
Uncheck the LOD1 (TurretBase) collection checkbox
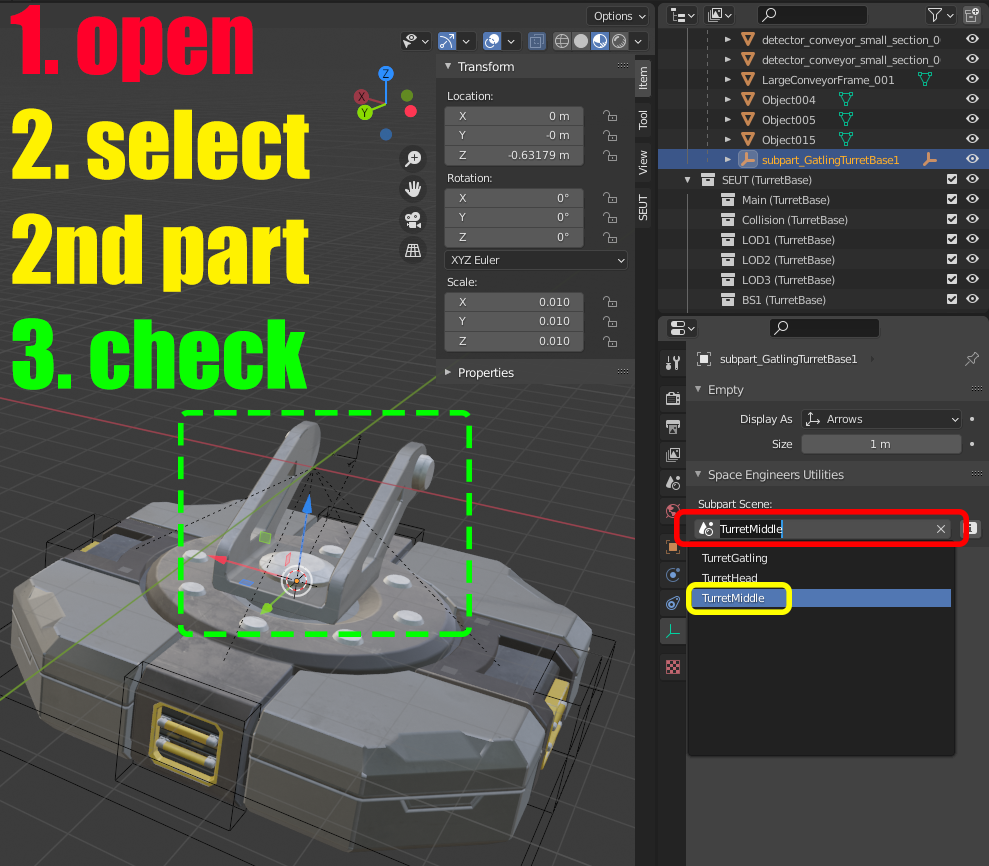pos(952,240)
